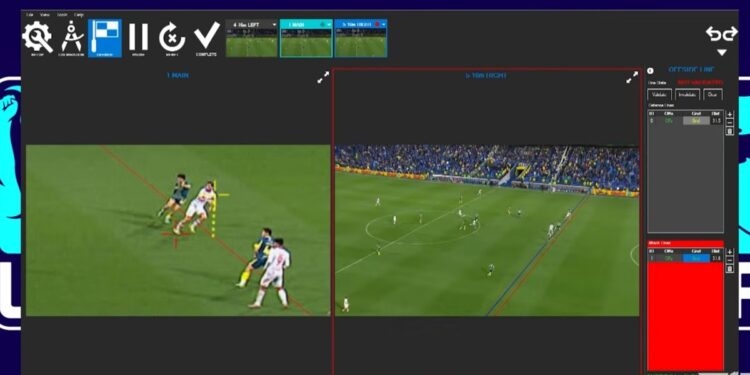Click the Invalidate button
The width and height of the screenshot is (750, 375).
[687, 95]
